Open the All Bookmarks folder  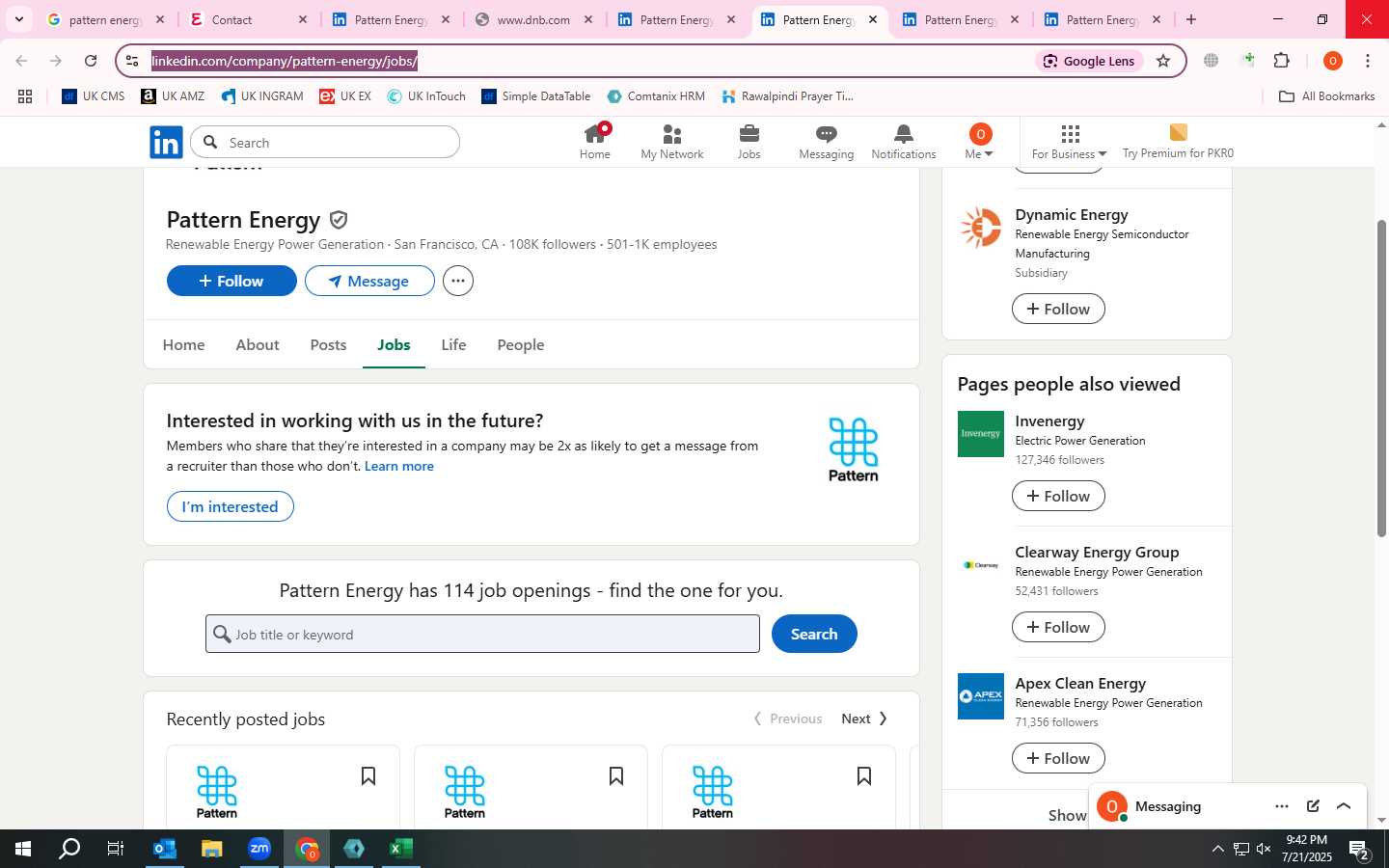(1326, 96)
